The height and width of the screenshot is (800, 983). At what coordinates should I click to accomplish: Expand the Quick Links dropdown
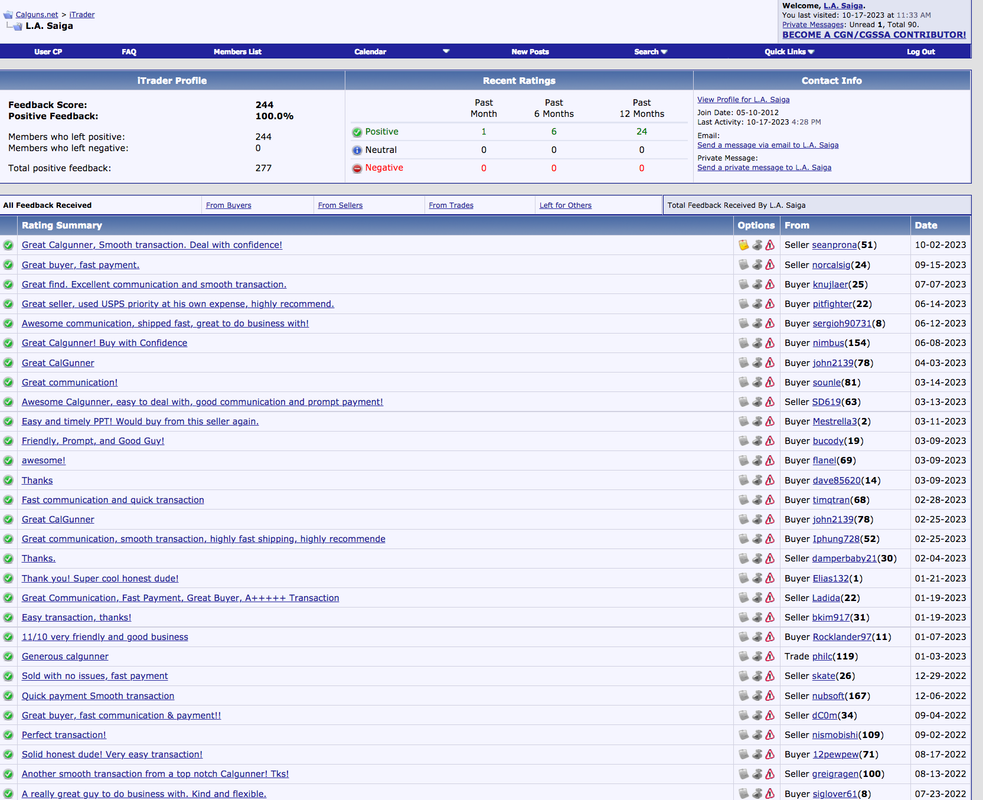(x=789, y=51)
